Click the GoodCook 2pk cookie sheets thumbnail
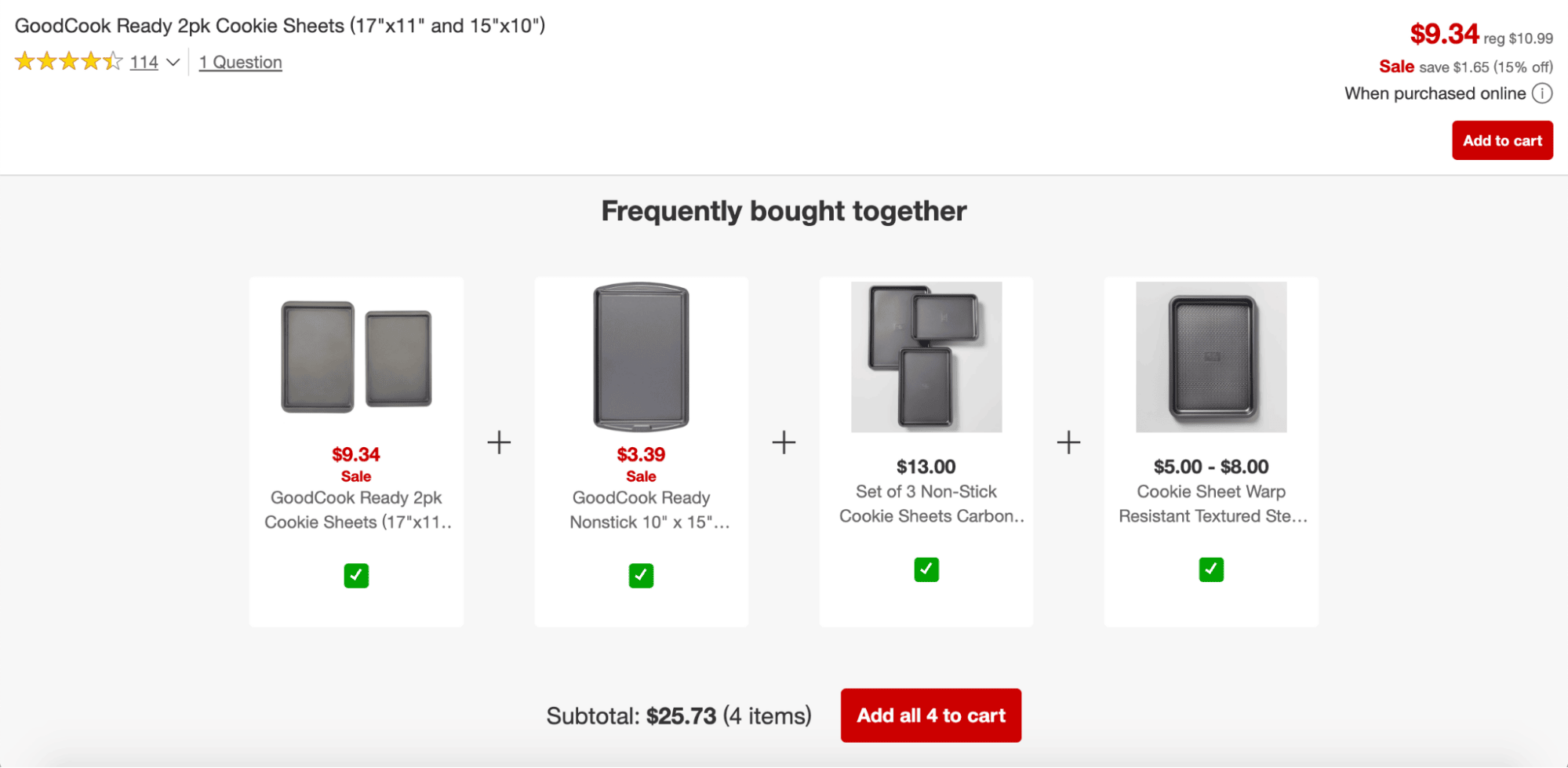Viewport: 1568px width, 768px height. click(356, 356)
